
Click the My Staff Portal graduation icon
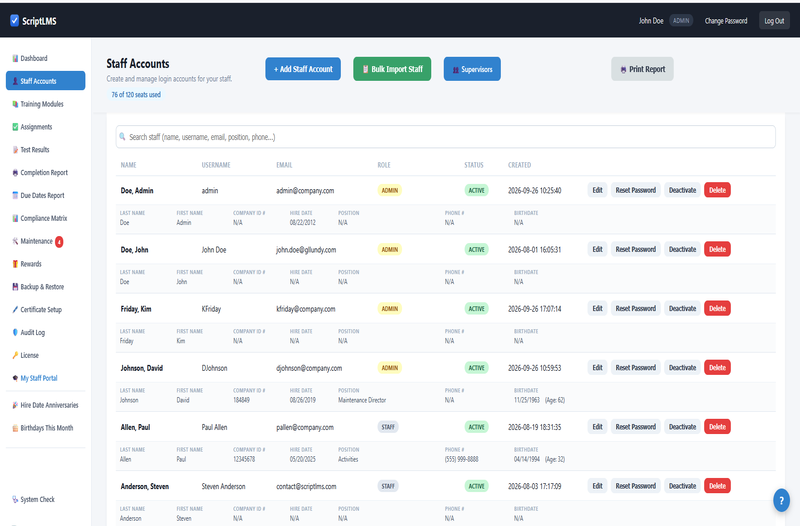(15, 378)
